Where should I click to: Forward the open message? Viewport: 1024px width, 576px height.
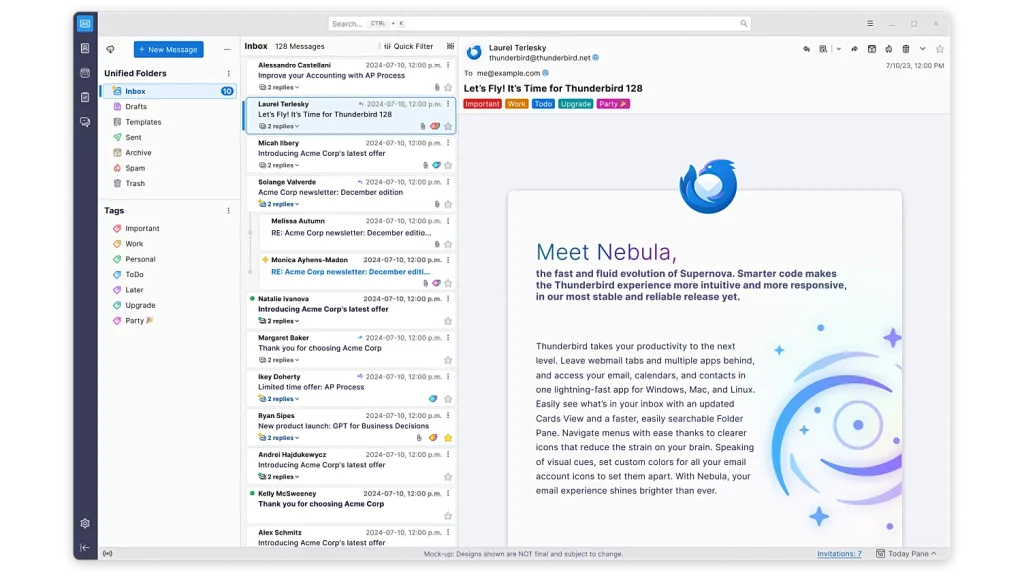click(x=854, y=49)
